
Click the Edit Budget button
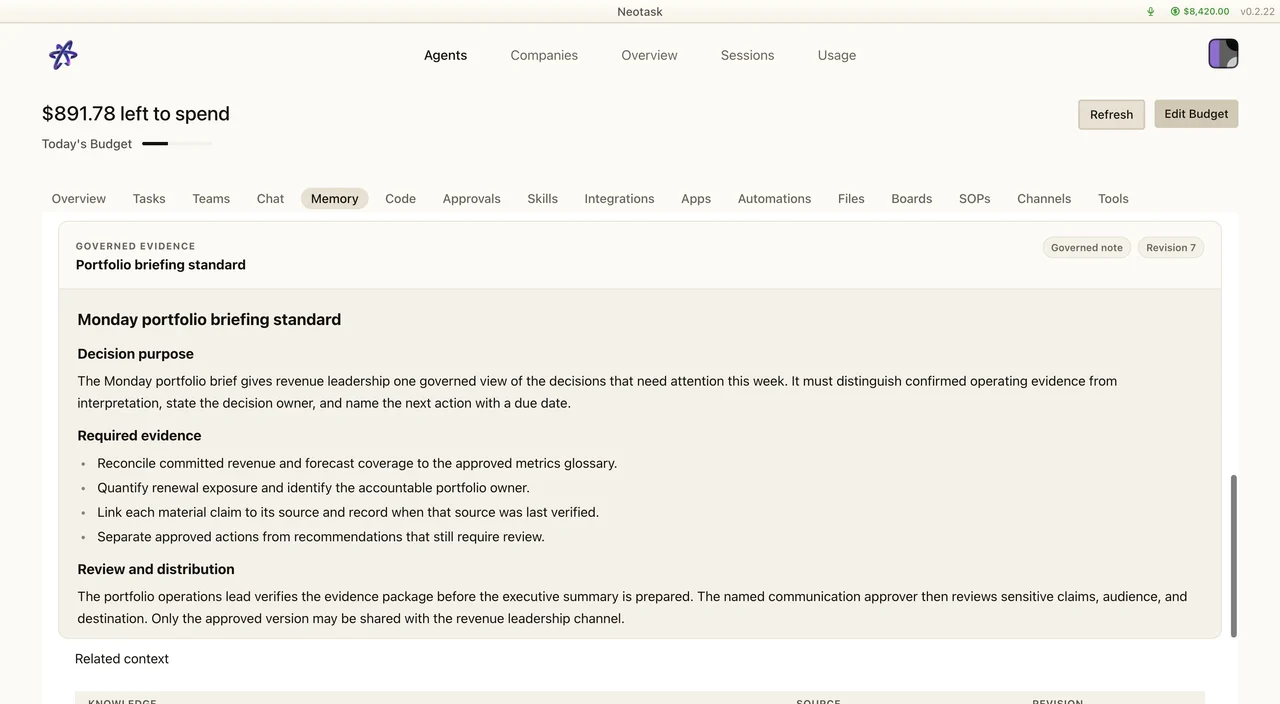pyautogui.click(x=1196, y=114)
